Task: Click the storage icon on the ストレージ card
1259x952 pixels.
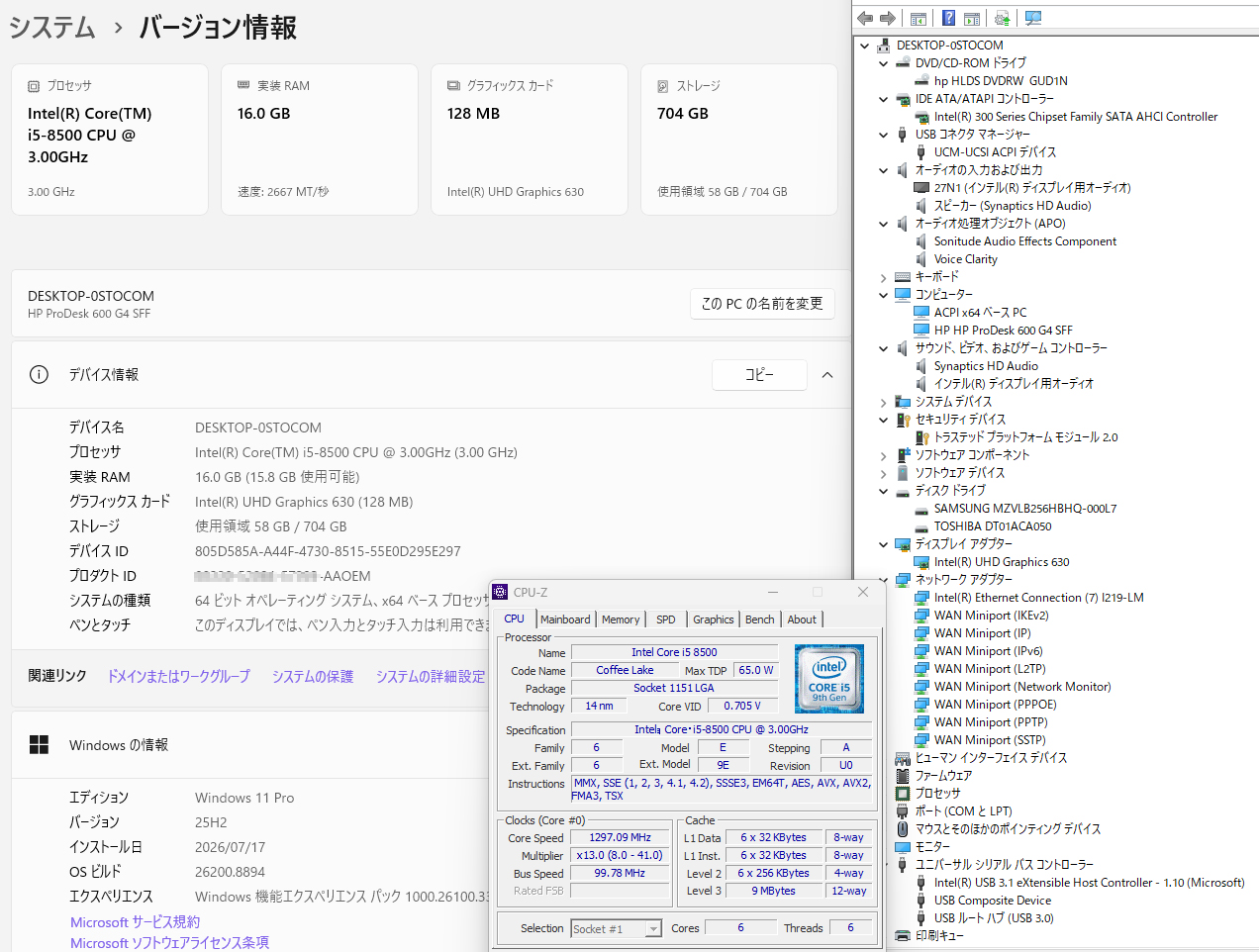Action: pyautogui.click(x=663, y=86)
